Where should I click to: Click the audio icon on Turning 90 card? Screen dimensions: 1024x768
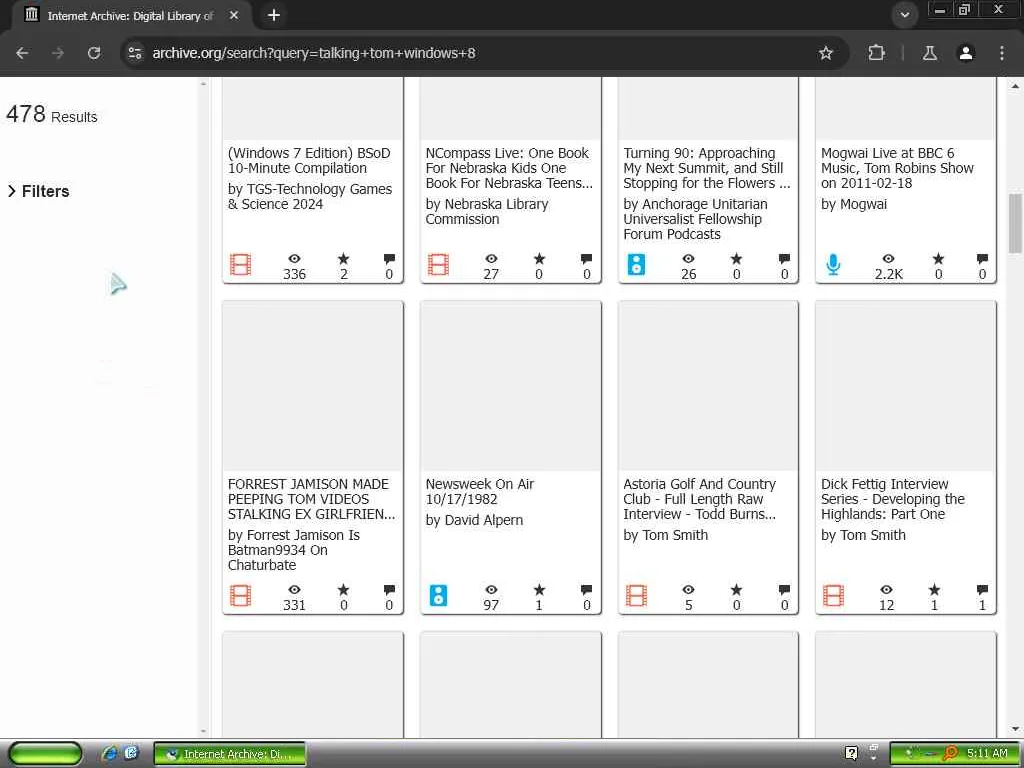click(636, 264)
